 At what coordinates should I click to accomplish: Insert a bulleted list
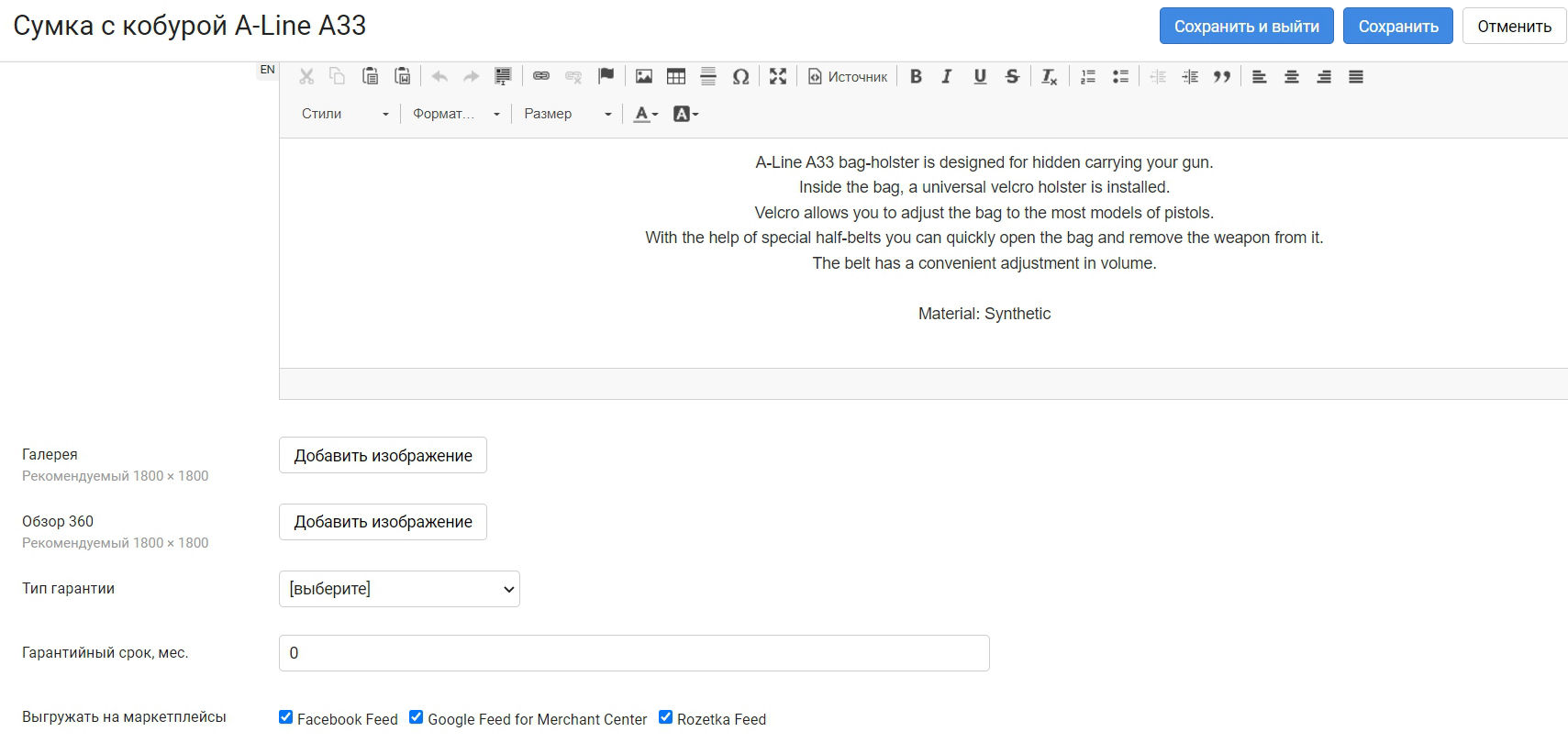(1120, 77)
